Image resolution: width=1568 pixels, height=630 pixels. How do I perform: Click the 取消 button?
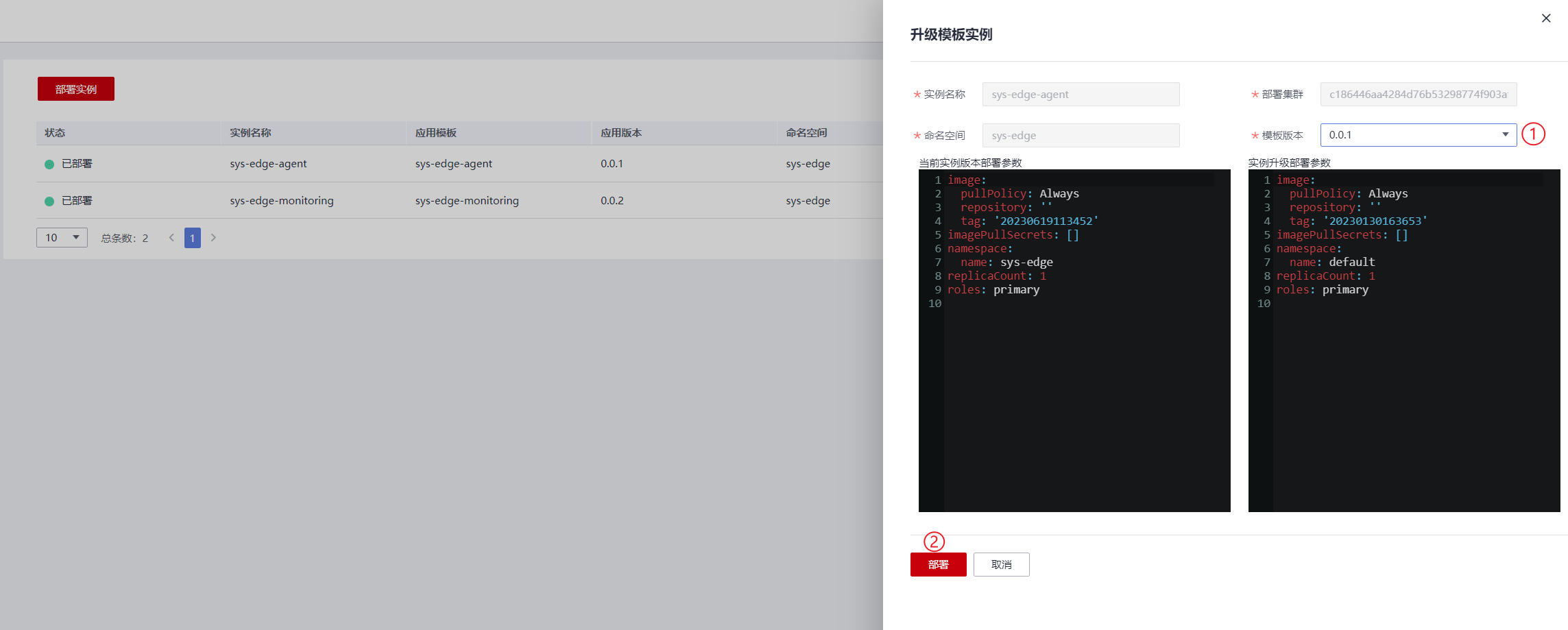pos(1001,564)
